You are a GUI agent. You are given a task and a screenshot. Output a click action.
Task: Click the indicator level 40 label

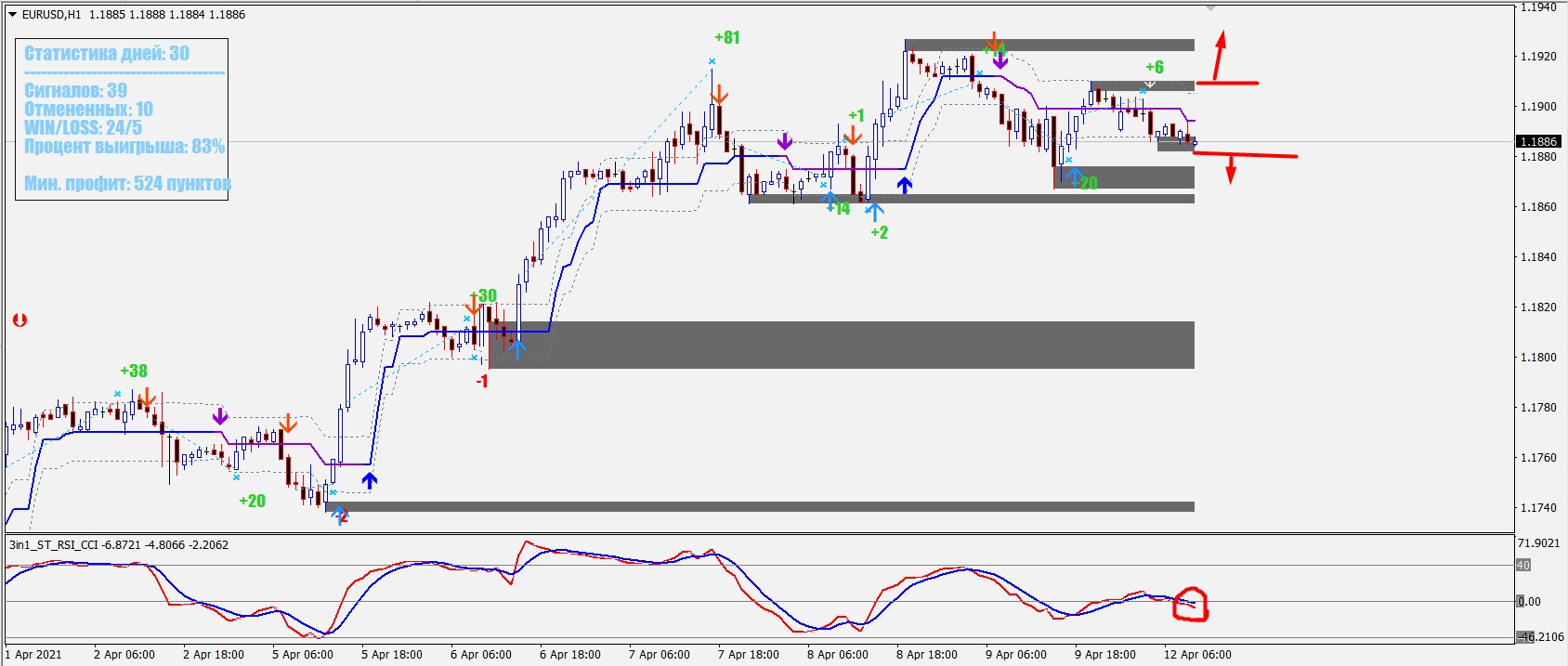(1523, 565)
